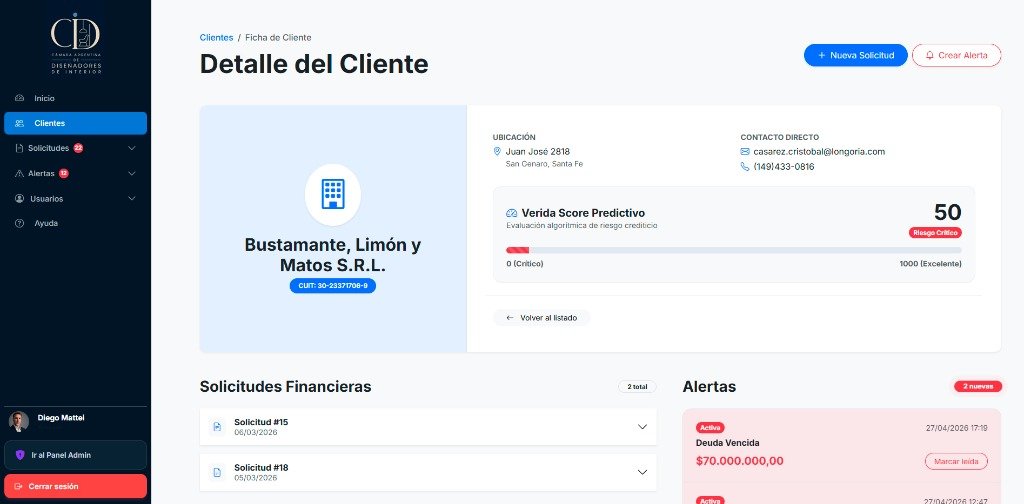The width and height of the screenshot is (1024, 504).
Task: Click the Bustamante, Limón y Matos S.R.L. name
Action: [332, 255]
